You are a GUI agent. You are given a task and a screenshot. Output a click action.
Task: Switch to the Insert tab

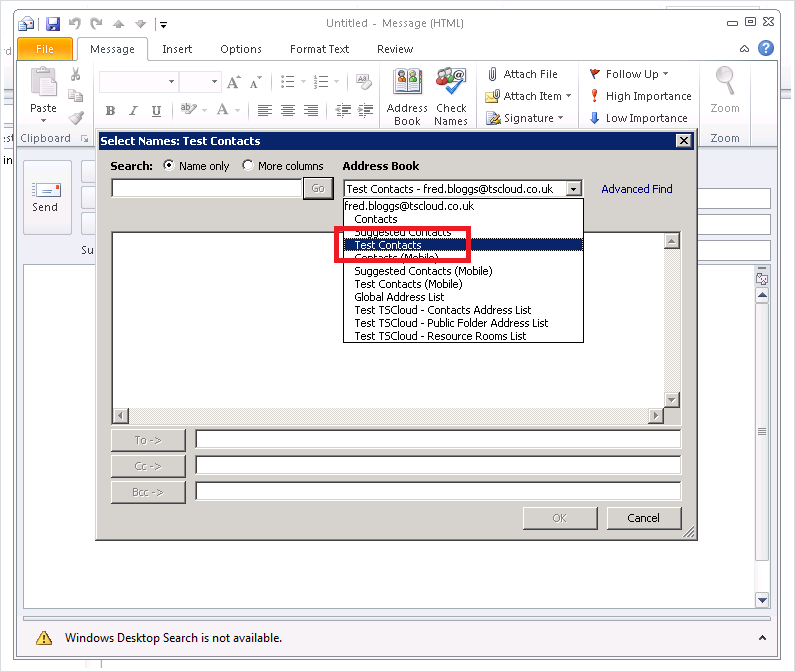(x=177, y=49)
